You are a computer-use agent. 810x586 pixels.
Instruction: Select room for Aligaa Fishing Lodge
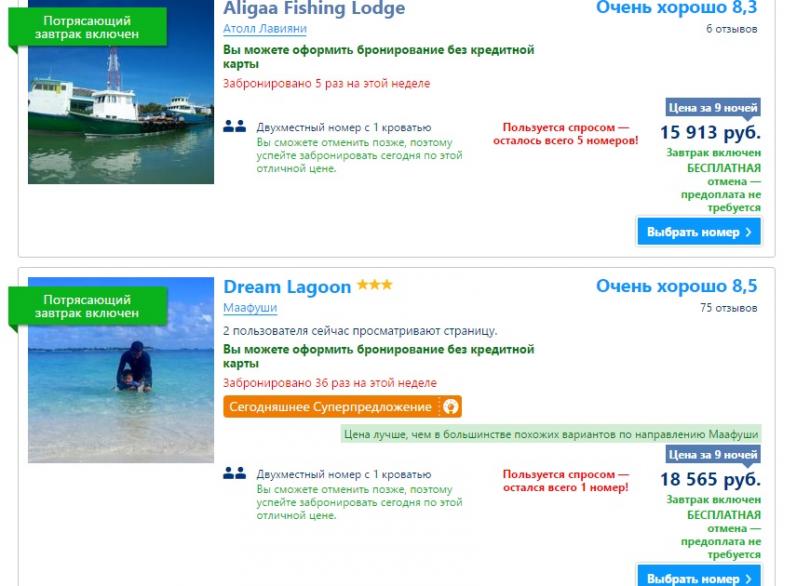698,232
